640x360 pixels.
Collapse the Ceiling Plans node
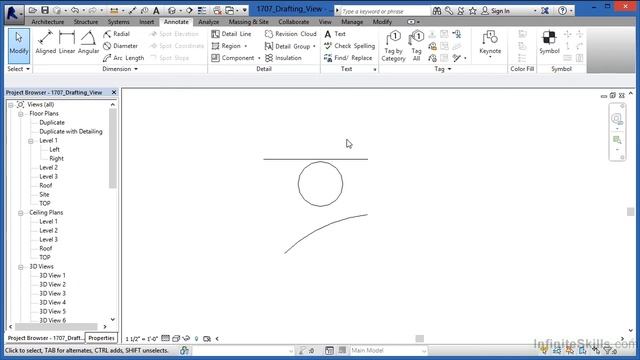pos(21,213)
